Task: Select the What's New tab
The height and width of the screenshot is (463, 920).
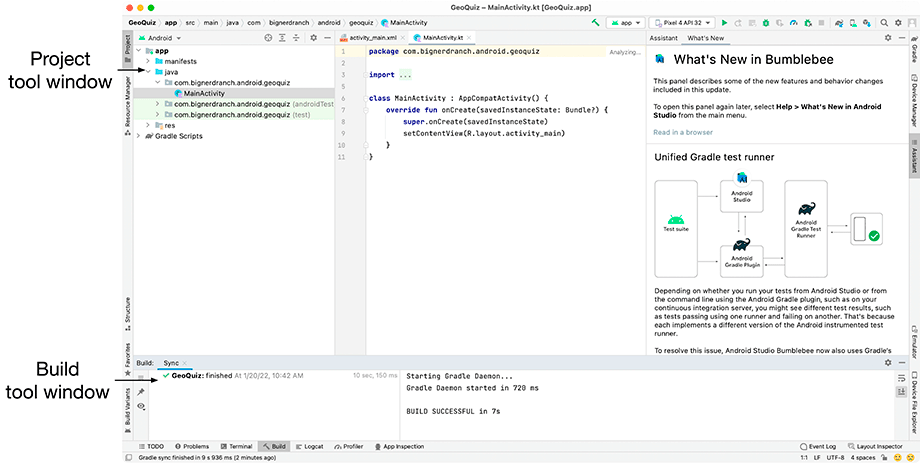Action: [x=705, y=38]
